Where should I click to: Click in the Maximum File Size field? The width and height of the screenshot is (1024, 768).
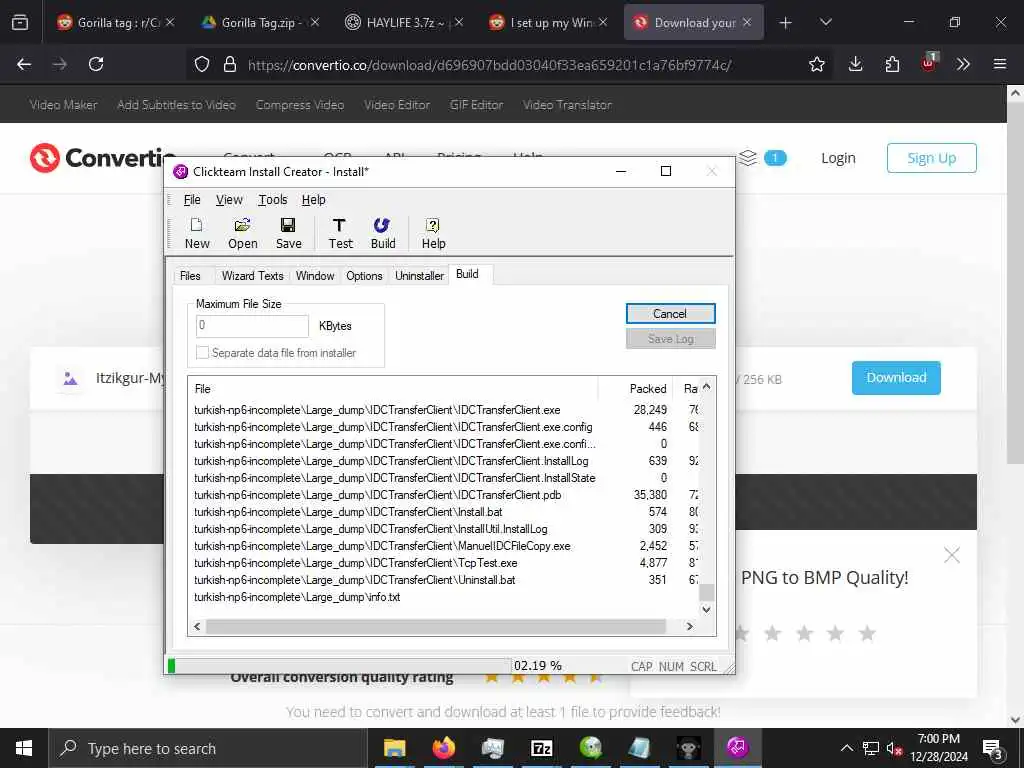pos(252,326)
